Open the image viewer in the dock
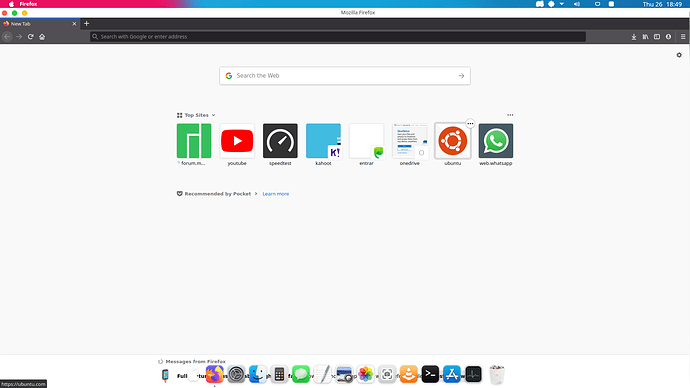This screenshot has height=388, width=690. pyautogui.click(x=344, y=374)
